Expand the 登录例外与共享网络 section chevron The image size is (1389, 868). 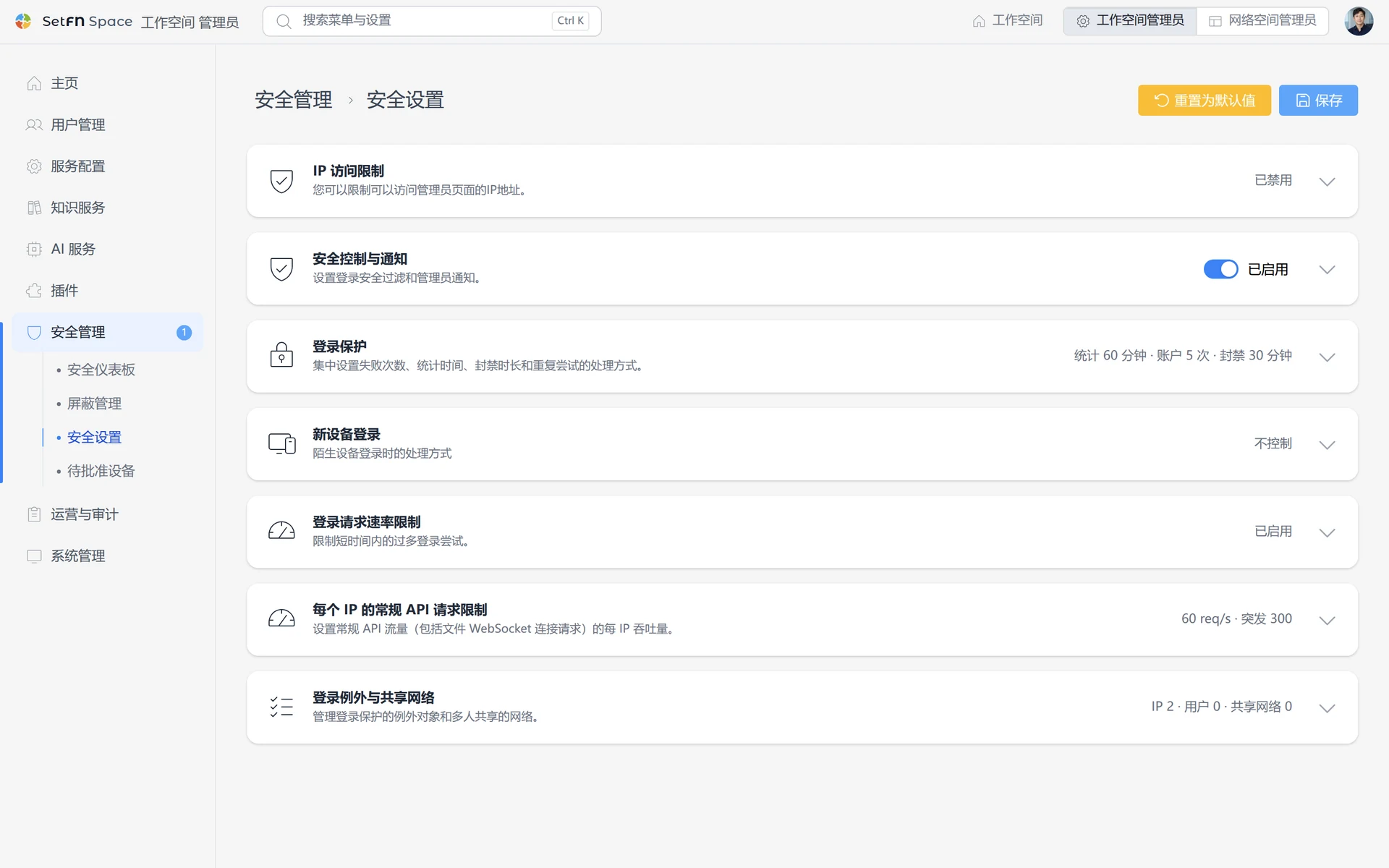pos(1327,708)
